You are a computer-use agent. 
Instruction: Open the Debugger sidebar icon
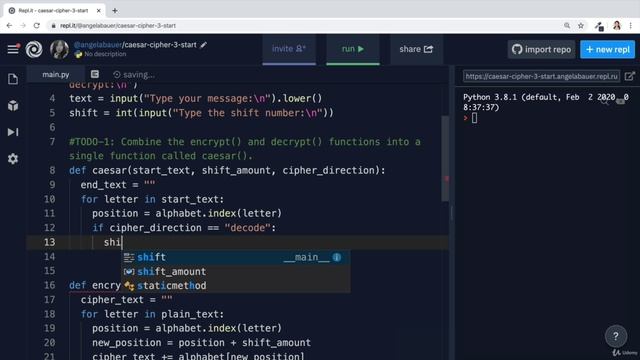(13, 132)
